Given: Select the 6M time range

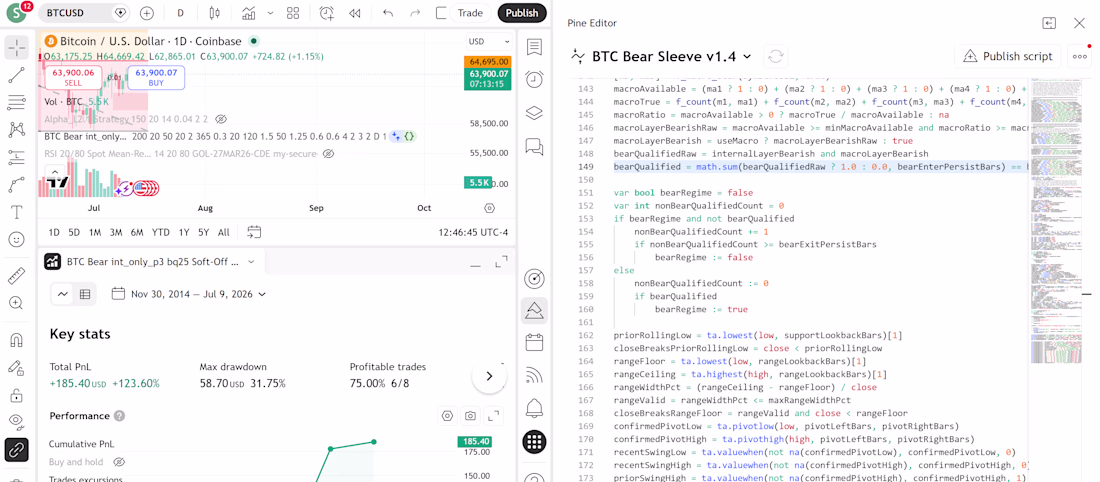Looking at the screenshot, I should (137, 232).
